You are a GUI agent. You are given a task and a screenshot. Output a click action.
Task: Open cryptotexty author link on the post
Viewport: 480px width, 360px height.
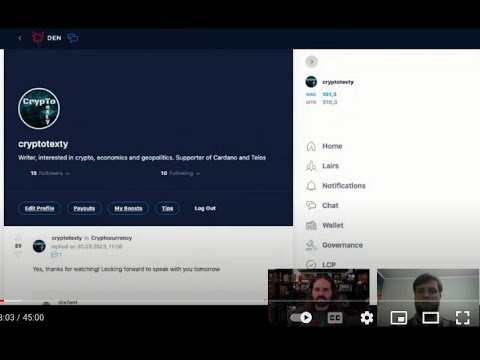pyautogui.click(x=67, y=238)
